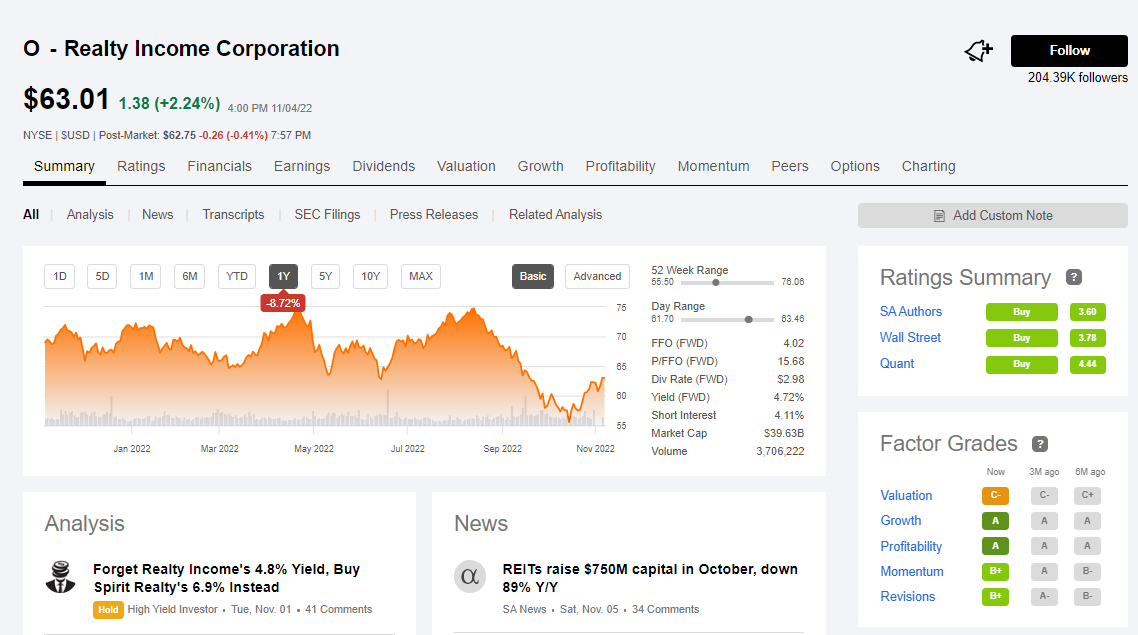Screen dimensions: 1138x635
Task: Set chart range to 5D
Action: coord(102,276)
